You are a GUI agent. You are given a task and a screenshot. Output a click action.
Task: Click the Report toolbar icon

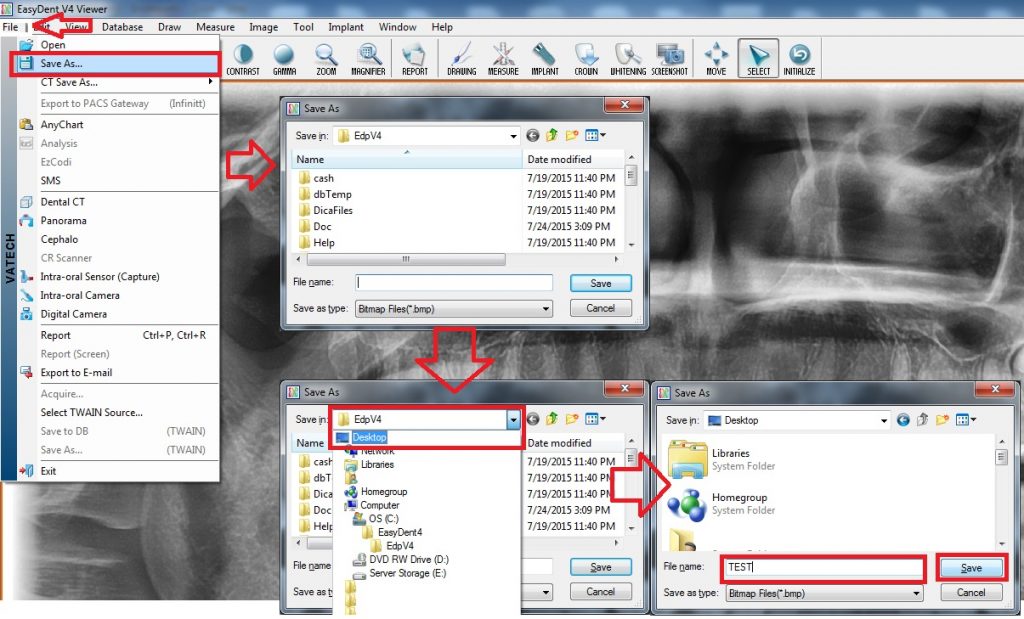pyautogui.click(x=415, y=59)
